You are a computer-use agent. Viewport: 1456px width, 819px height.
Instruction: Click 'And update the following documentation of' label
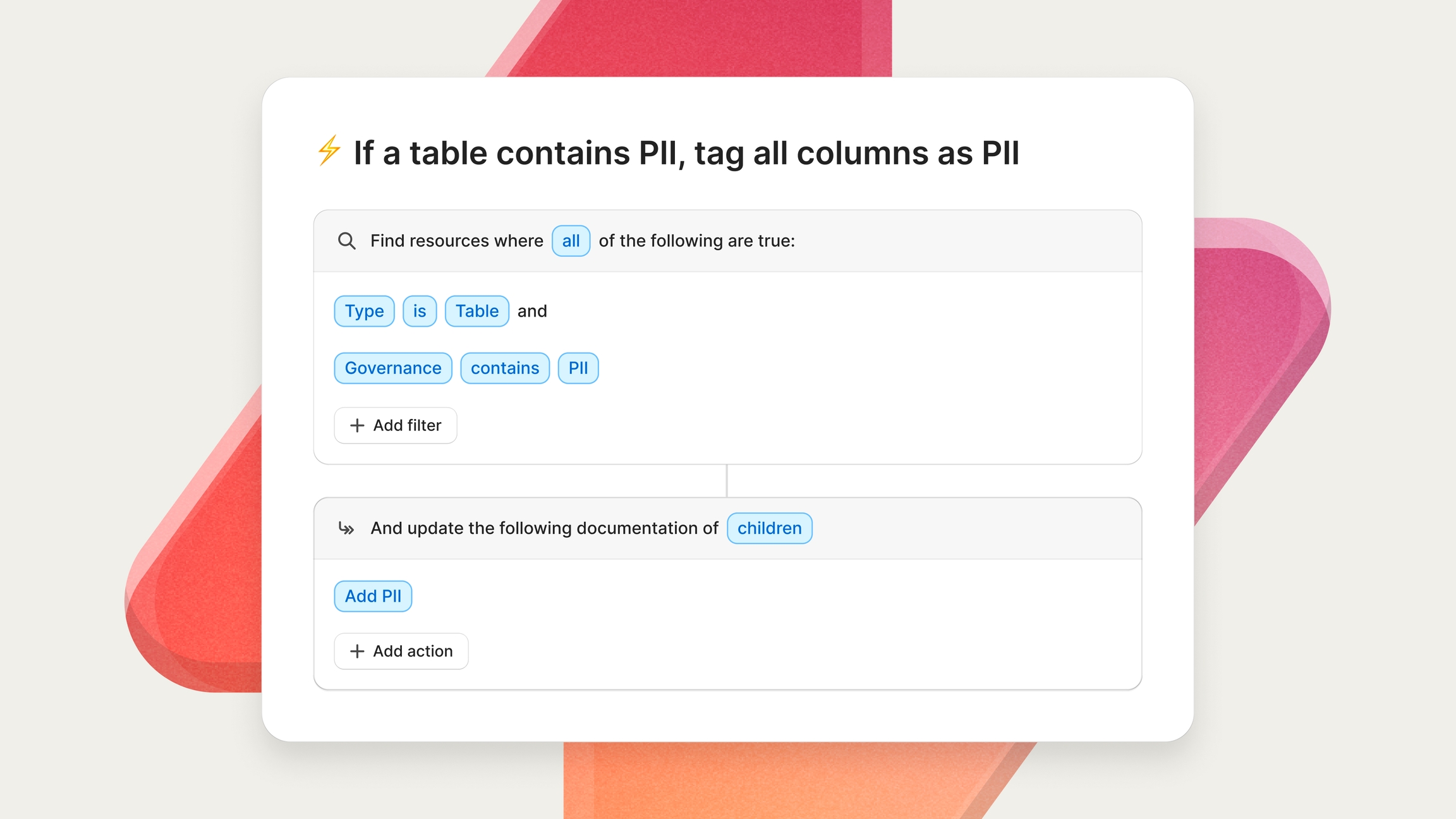point(544,528)
